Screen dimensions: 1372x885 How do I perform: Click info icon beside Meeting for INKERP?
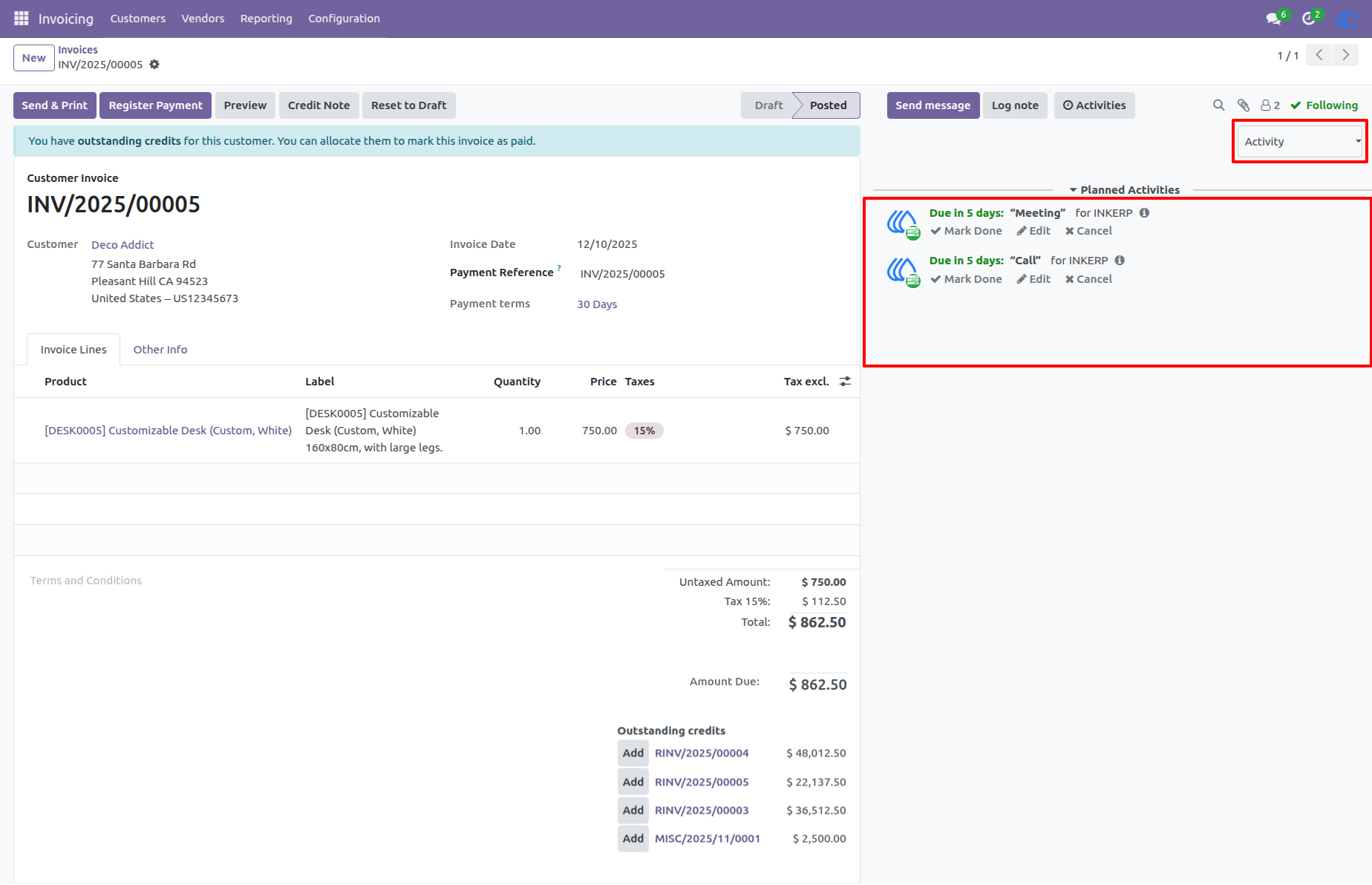pos(1145,213)
